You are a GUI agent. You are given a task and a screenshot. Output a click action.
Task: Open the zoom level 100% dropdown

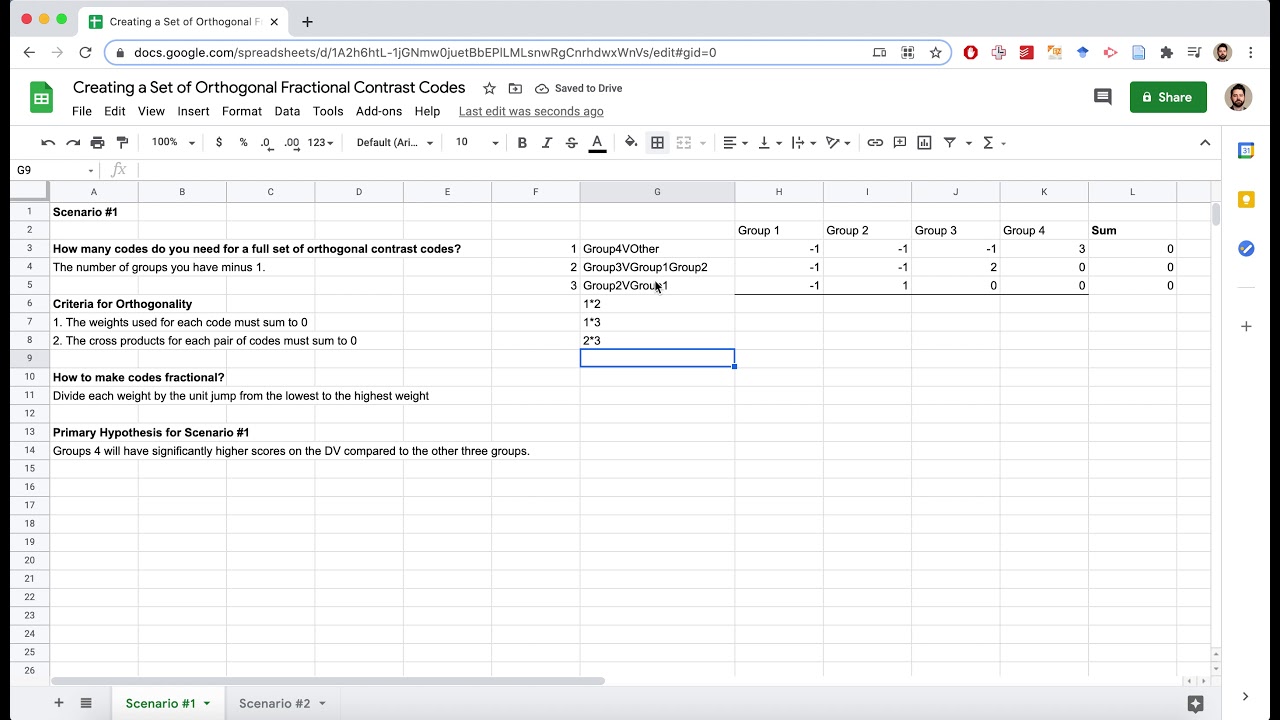[x=174, y=143]
